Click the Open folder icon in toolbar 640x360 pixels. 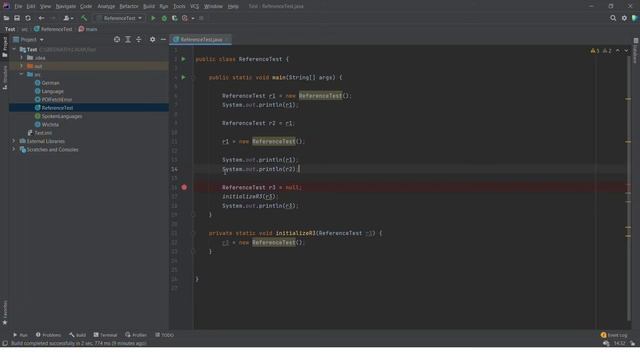click(x=6, y=18)
